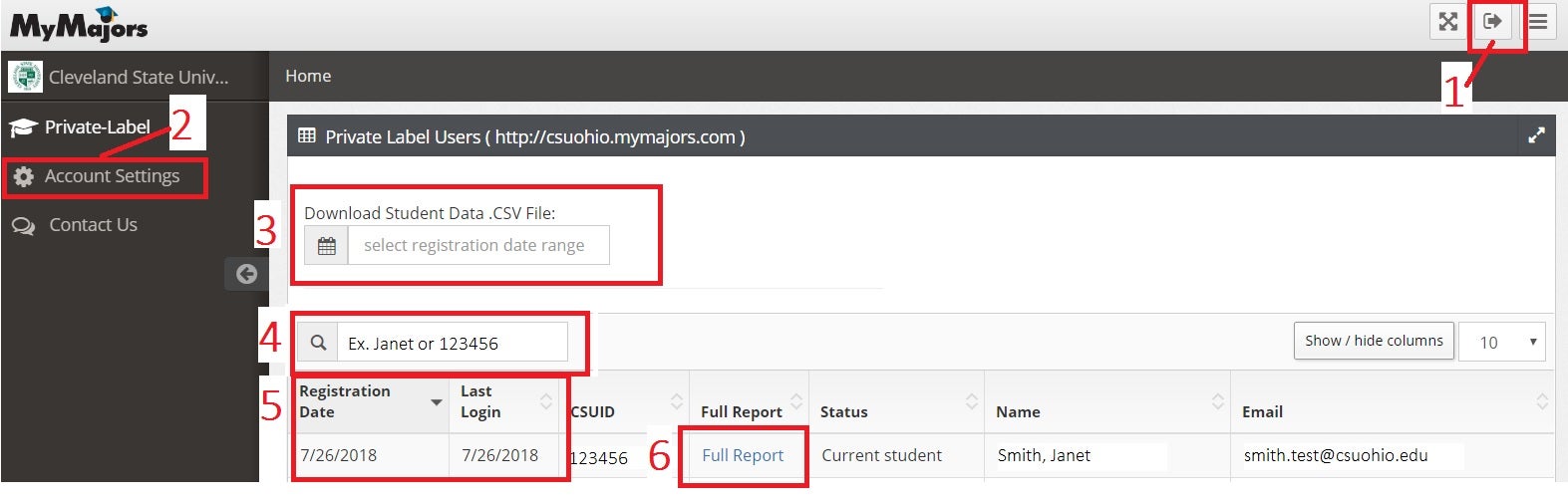Sort by CSUID column
Screen dimensions: 1568x502
tap(626, 401)
